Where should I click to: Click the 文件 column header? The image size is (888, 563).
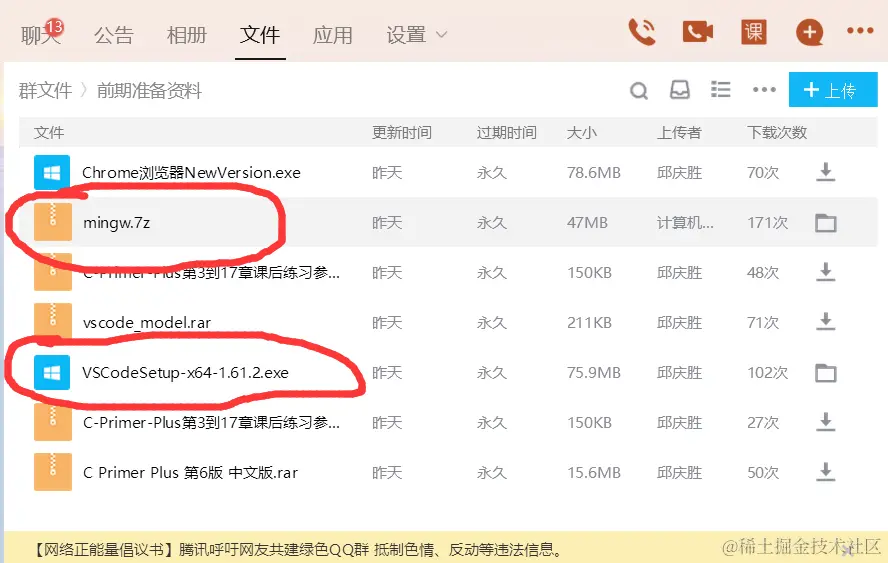tap(49, 133)
